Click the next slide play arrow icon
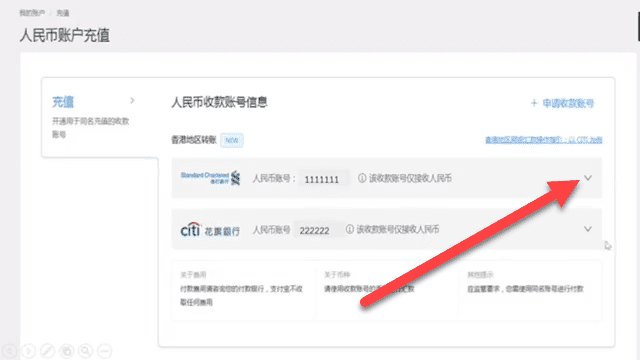Image resolution: width=640 pixels, height=360 pixels. click(28, 351)
